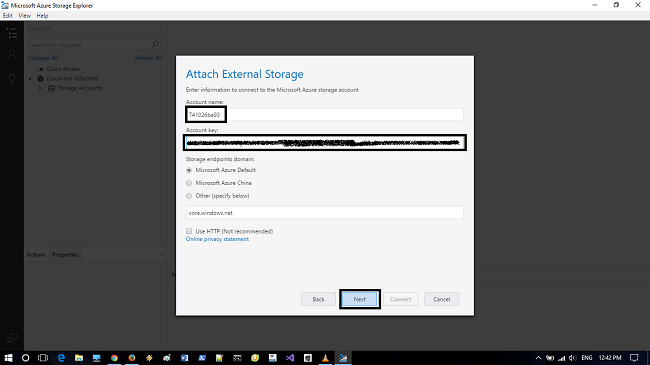Open Action Center notifications icon

634,358
